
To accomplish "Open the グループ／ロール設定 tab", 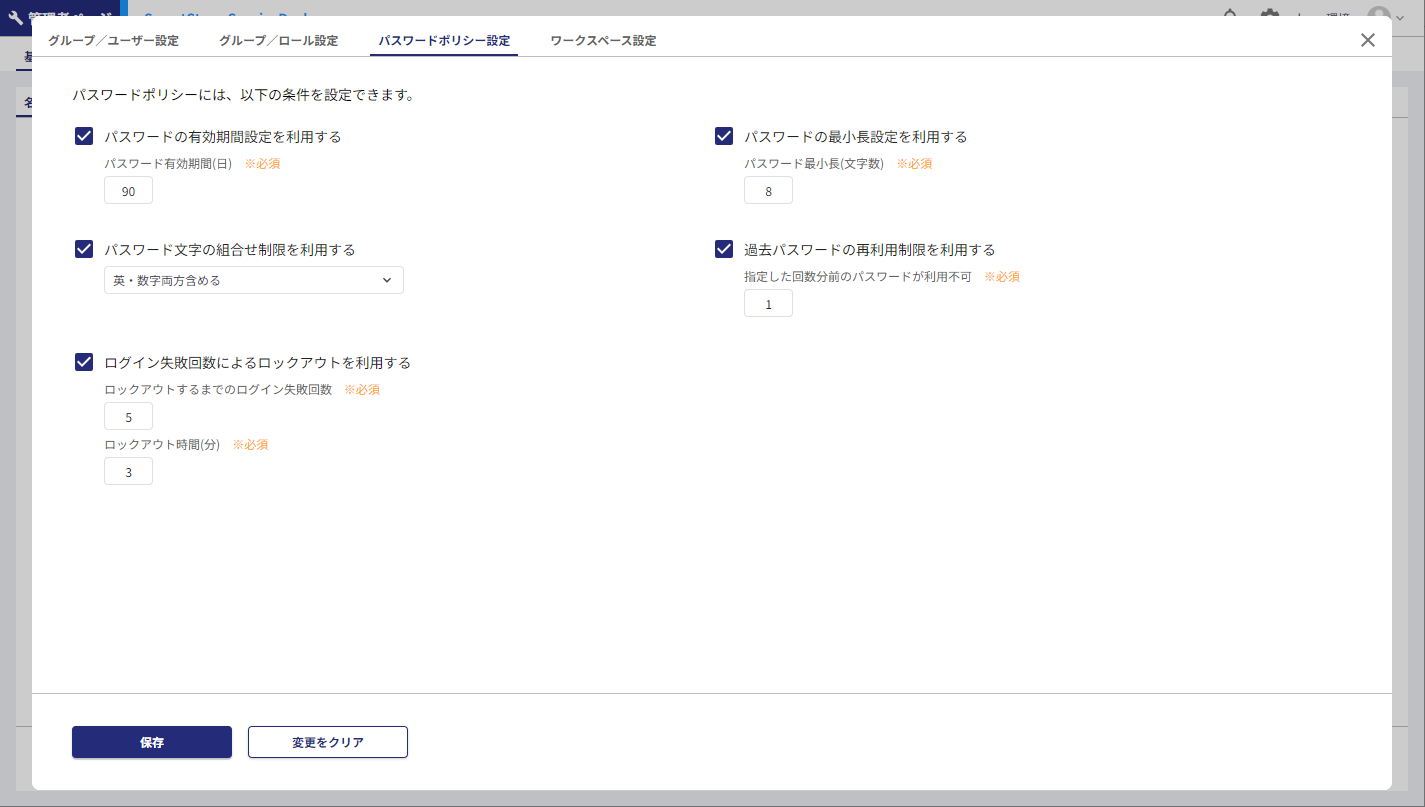I will coord(278,41).
